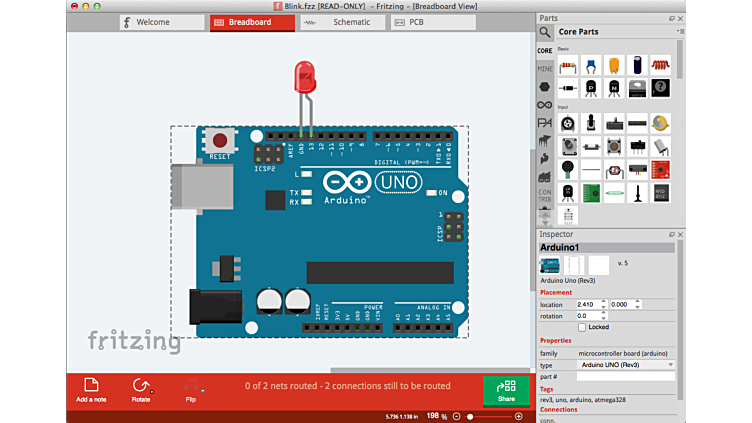The image size is (752, 423).
Task: Switch to the Schematic tab
Action: 343,22
